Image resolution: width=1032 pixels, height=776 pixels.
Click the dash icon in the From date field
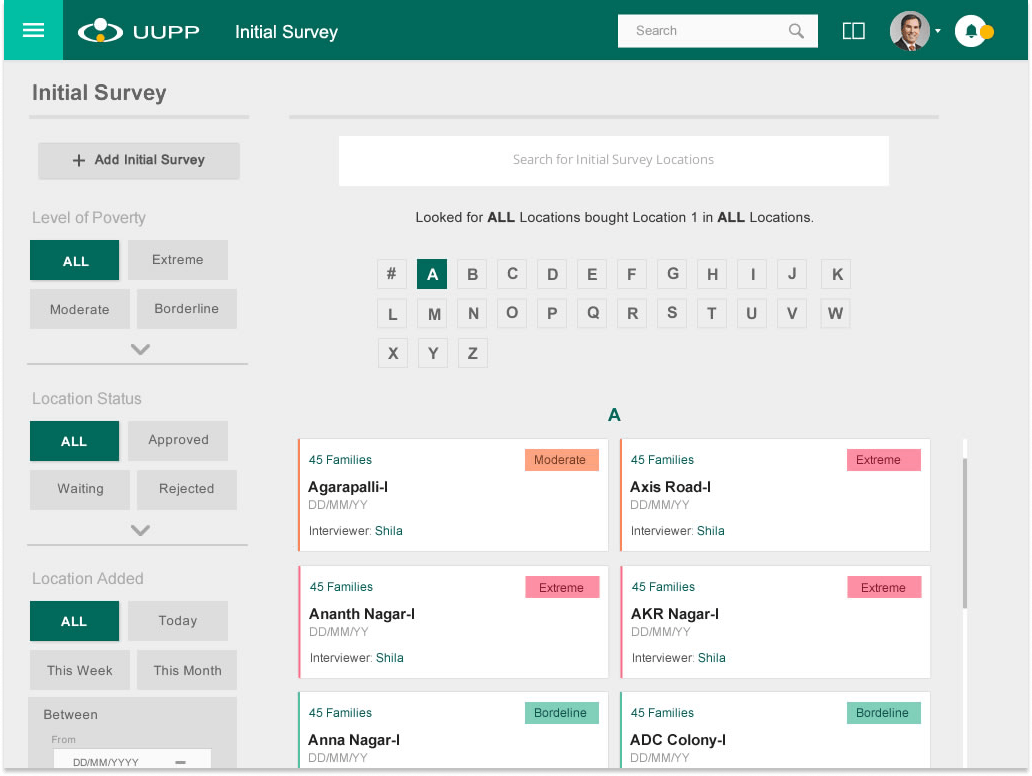pyautogui.click(x=180, y=760)
